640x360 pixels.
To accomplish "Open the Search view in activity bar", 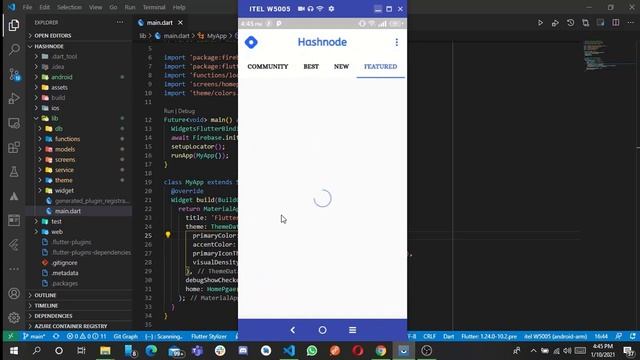I will click(14, 50).
